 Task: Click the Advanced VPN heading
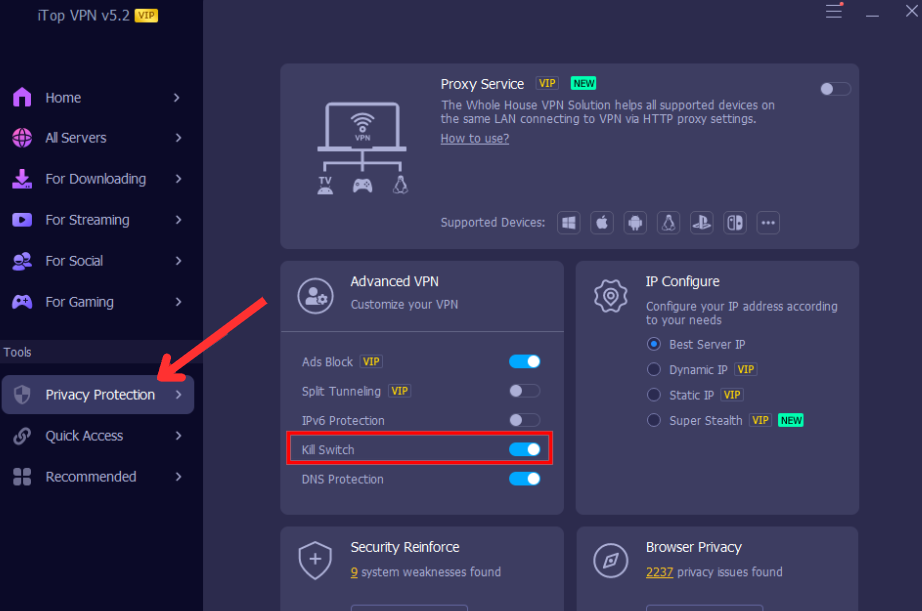[x=395, y=282]
